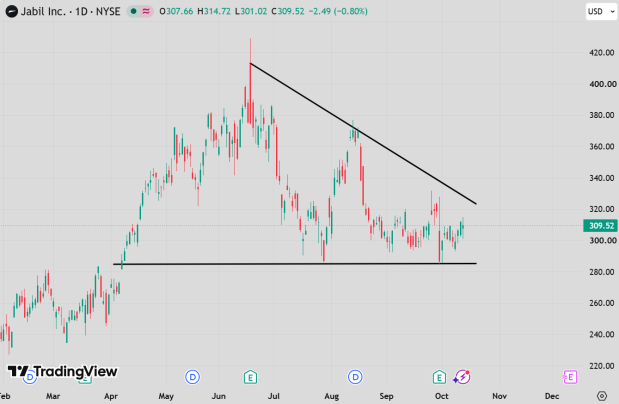Click the pink approximate-sign data indicator
This screenshot has width=619, height=404.
[x=146, y=11]
